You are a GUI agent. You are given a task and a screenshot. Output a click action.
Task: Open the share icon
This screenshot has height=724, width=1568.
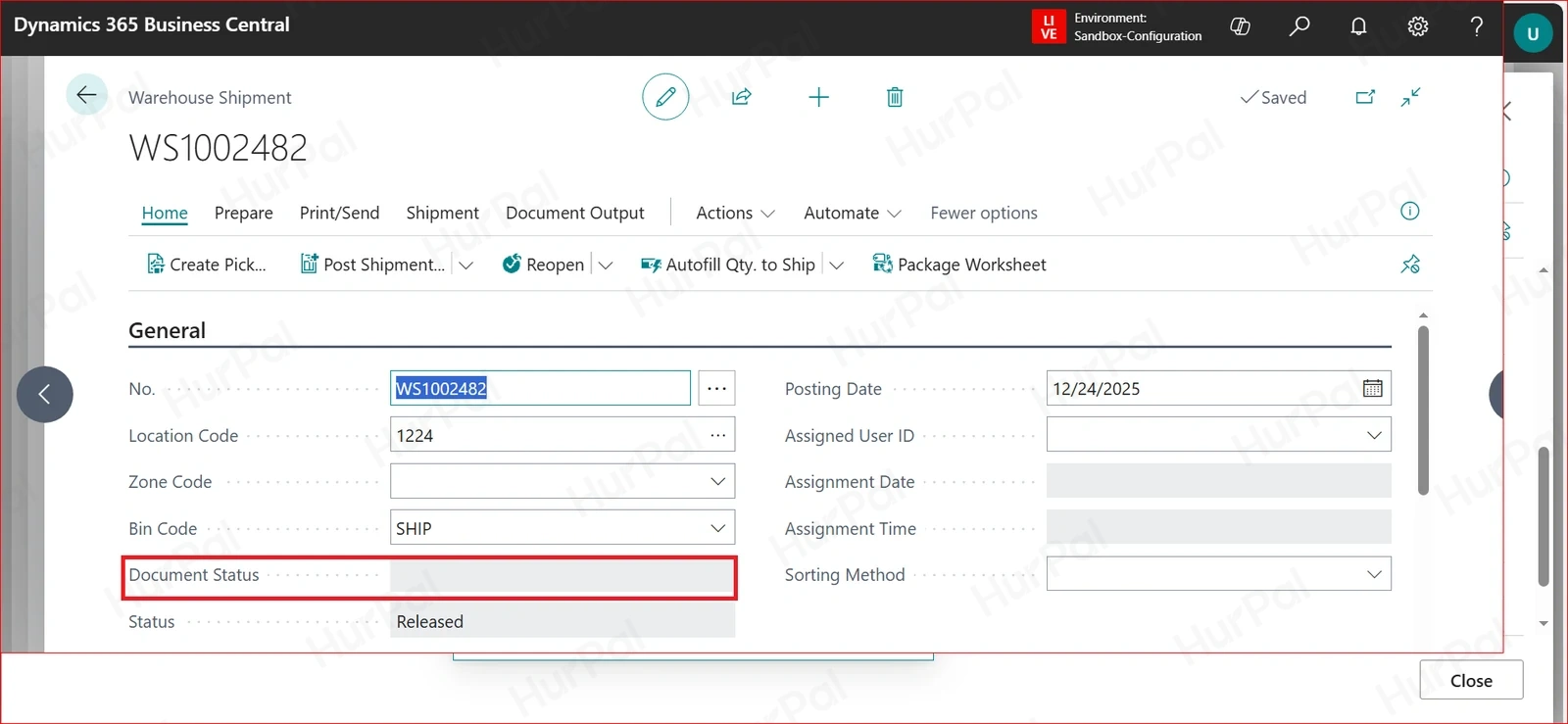tap(742, 97)
